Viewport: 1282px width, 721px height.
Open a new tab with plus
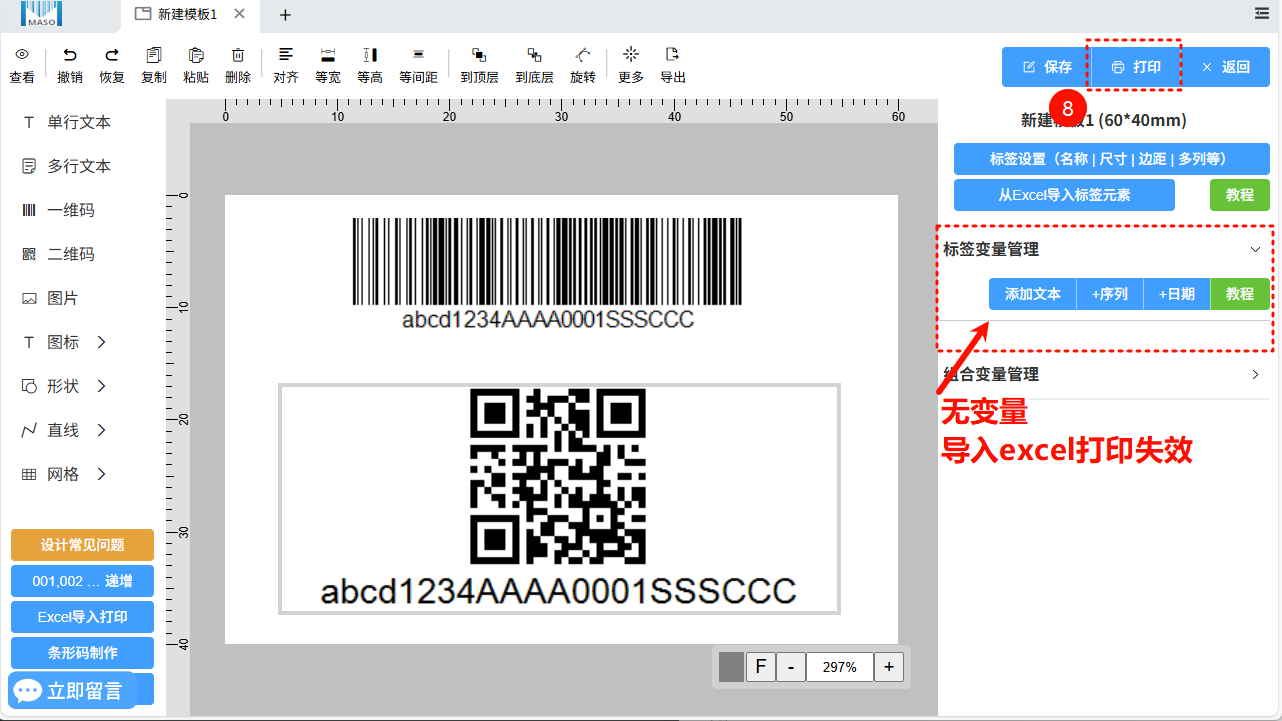pos(285,14)
